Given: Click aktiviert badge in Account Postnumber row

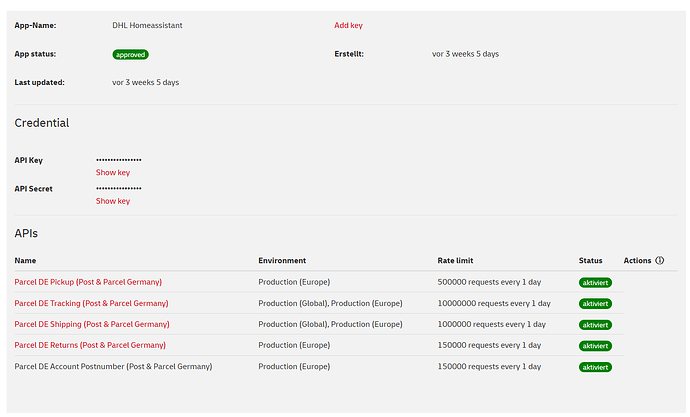Looking at the screenshot, I should point(595,368).
